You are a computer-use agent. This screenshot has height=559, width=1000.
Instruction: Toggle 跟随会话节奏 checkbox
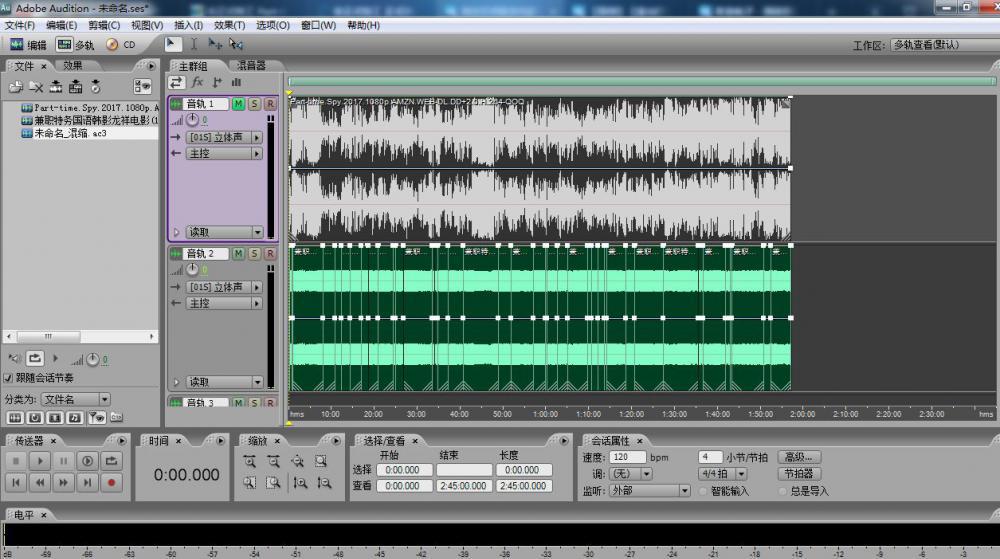(8, 378)
